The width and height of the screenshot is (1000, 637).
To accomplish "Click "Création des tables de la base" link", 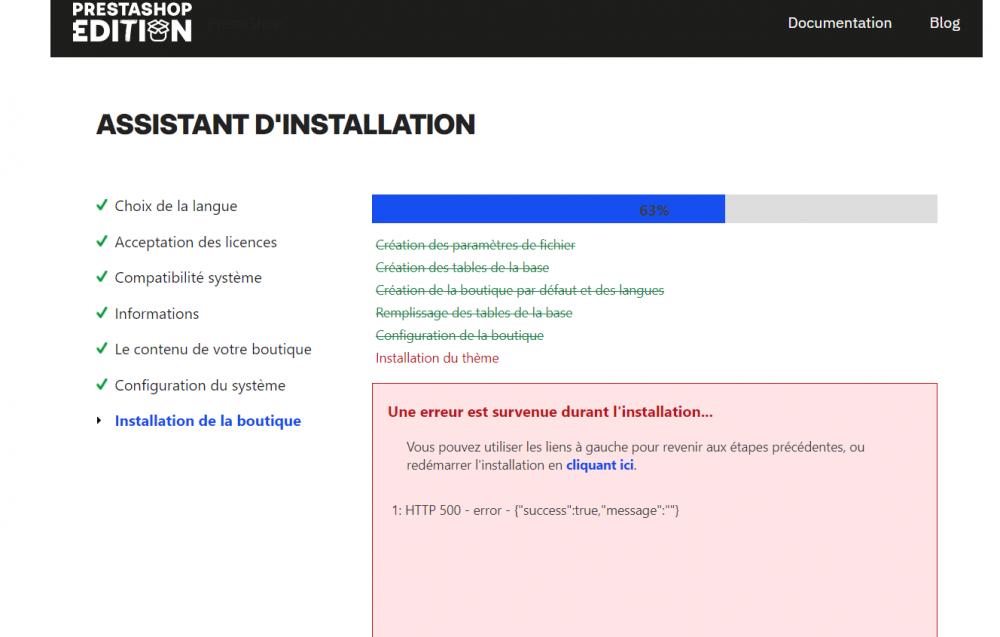I will [462, 267].
